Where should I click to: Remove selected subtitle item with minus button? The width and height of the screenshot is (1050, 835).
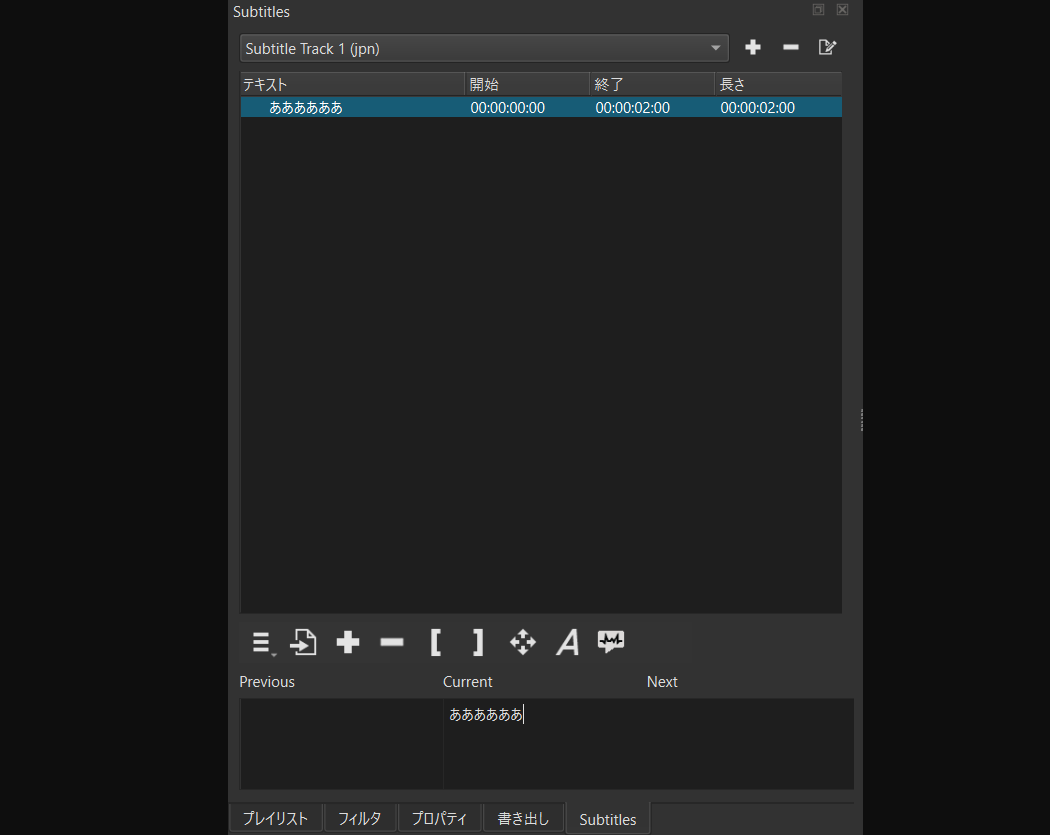pos(392,643)
